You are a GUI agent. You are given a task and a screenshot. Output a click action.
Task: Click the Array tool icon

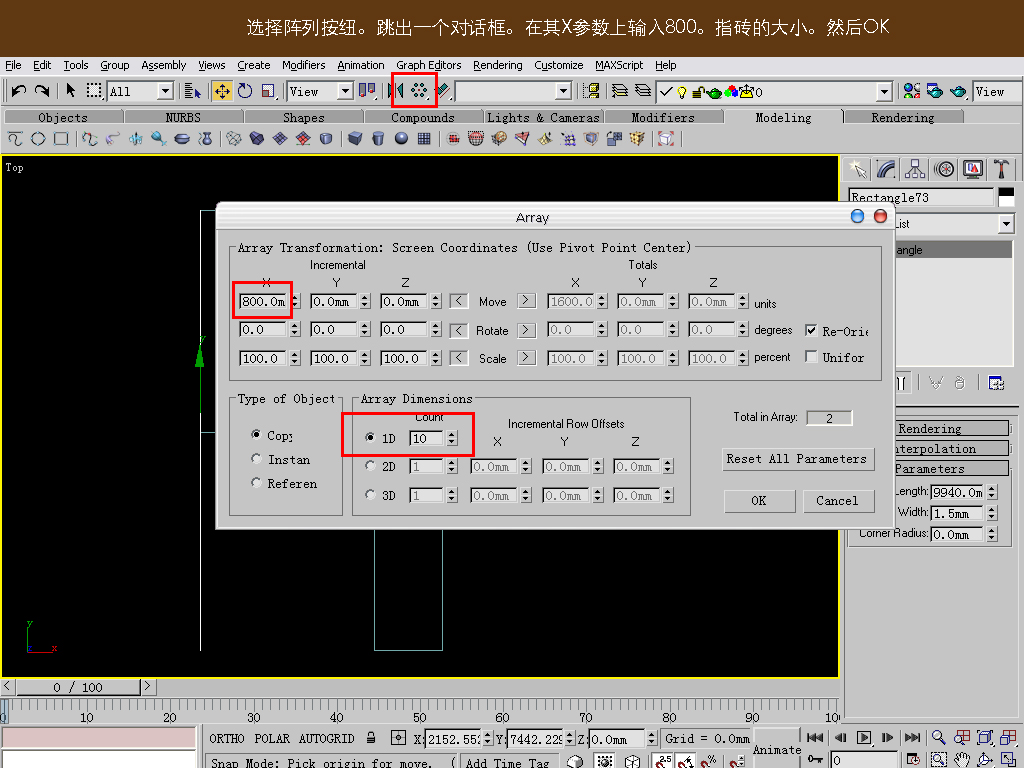click(x=419, y=91)
